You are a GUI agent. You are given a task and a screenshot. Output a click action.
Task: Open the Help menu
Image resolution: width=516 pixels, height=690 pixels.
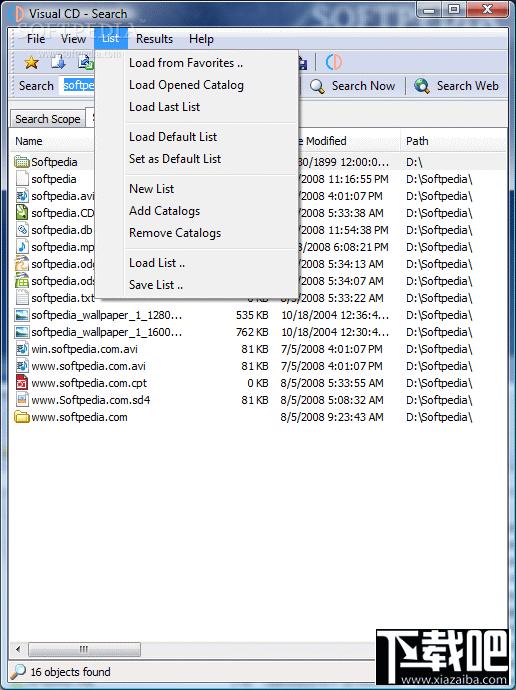tap(201, 39)
